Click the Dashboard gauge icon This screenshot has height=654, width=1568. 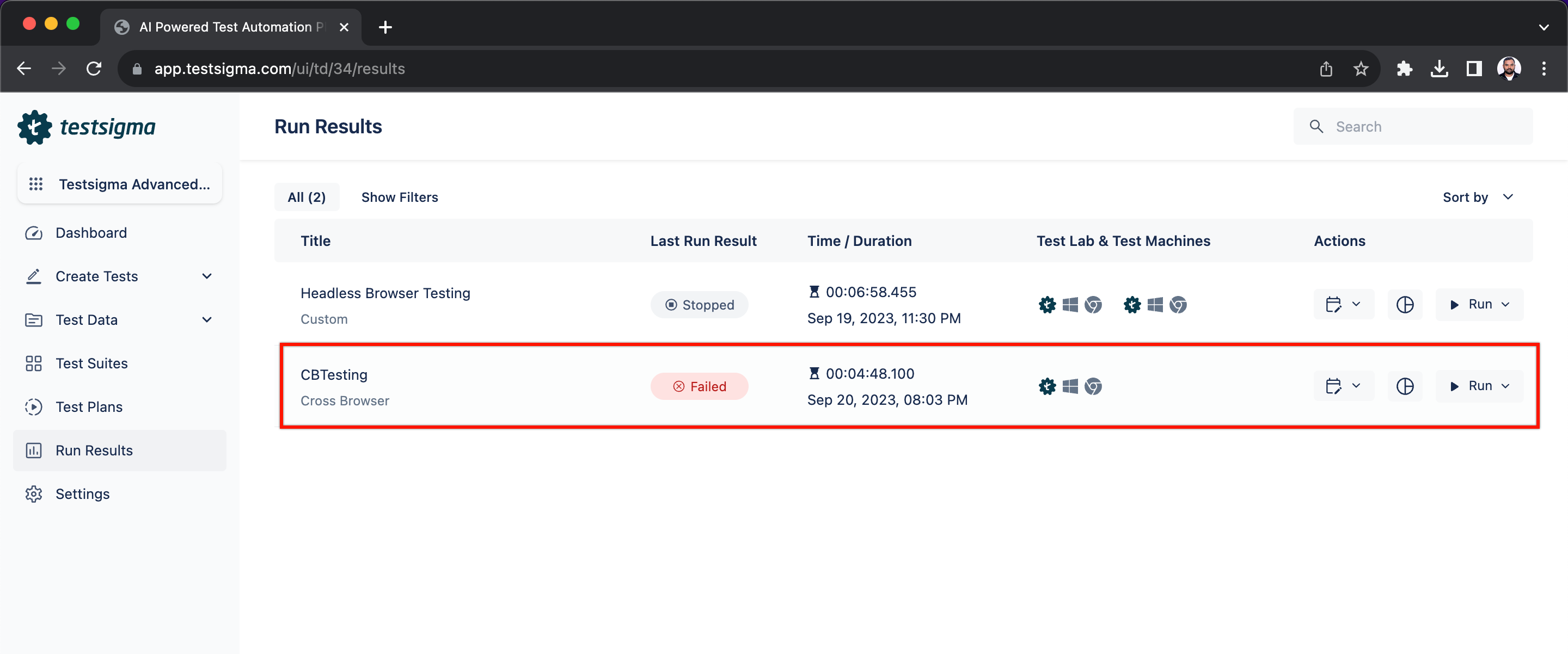pos(33,233)
